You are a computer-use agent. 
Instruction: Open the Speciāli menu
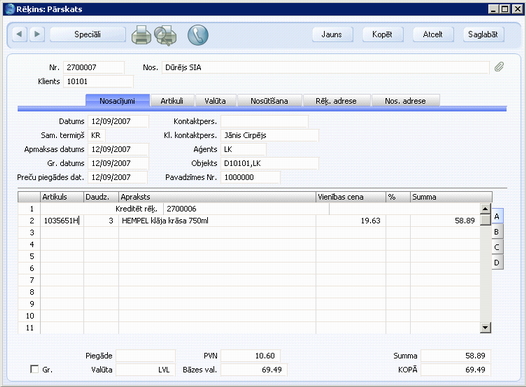(x=88, y=34)
